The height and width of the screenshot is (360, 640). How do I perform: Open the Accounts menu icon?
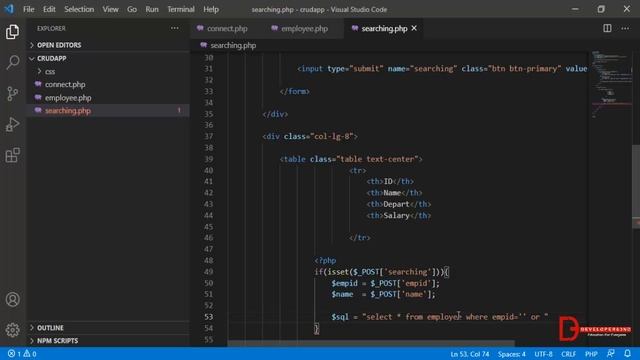[13, 299]
